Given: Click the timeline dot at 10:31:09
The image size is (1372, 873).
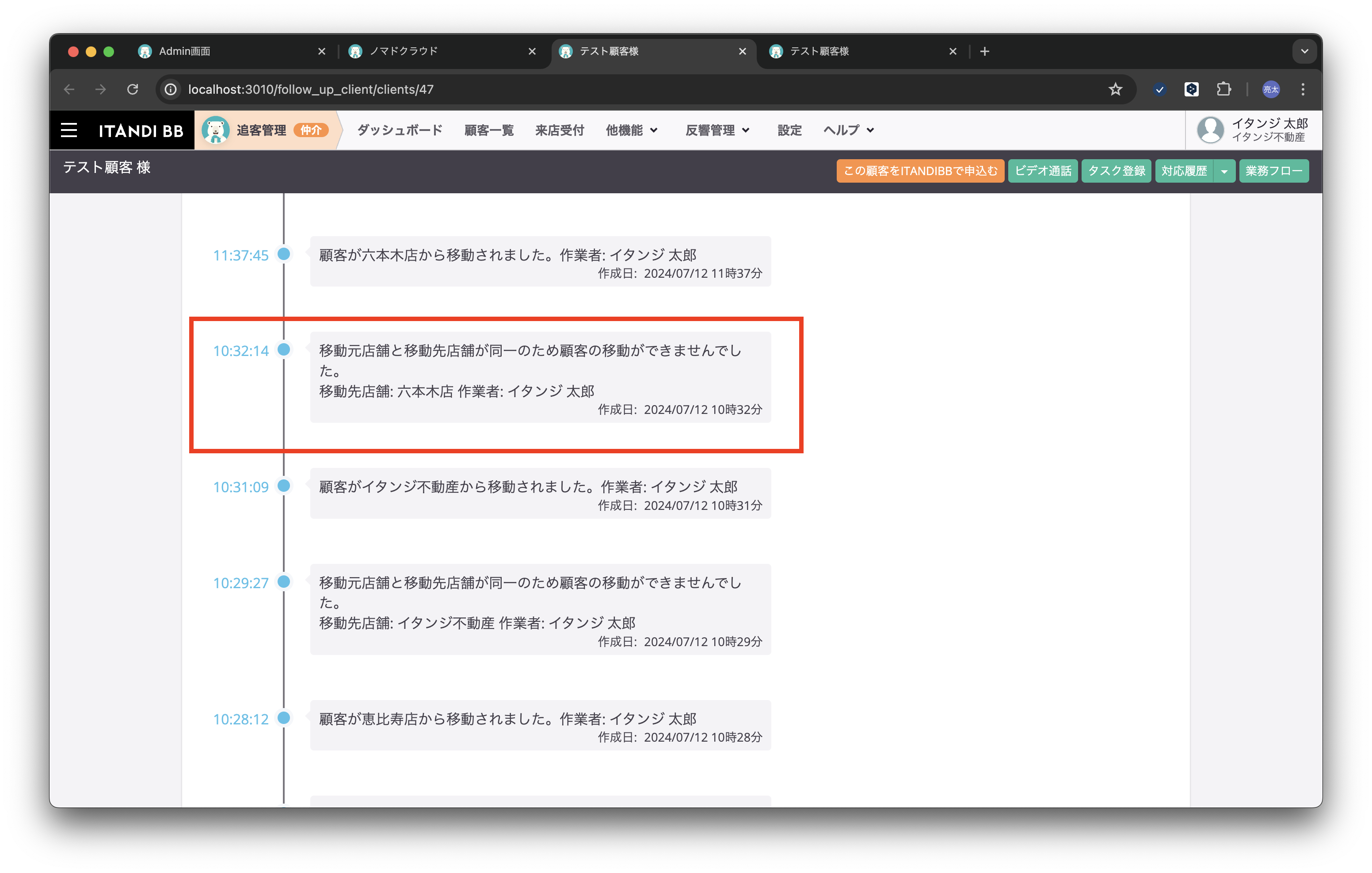Looking at the screenshot, I should [284, 485].
